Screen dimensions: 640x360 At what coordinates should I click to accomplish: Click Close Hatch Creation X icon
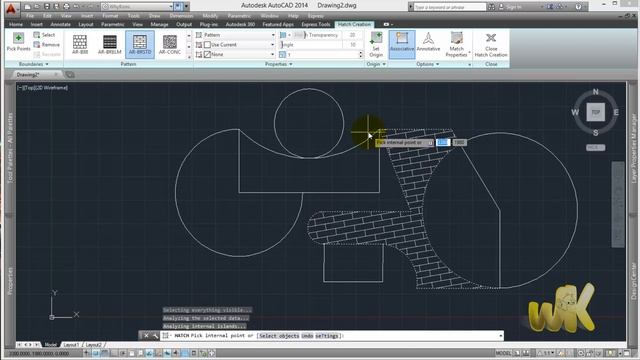coord(491,38)
